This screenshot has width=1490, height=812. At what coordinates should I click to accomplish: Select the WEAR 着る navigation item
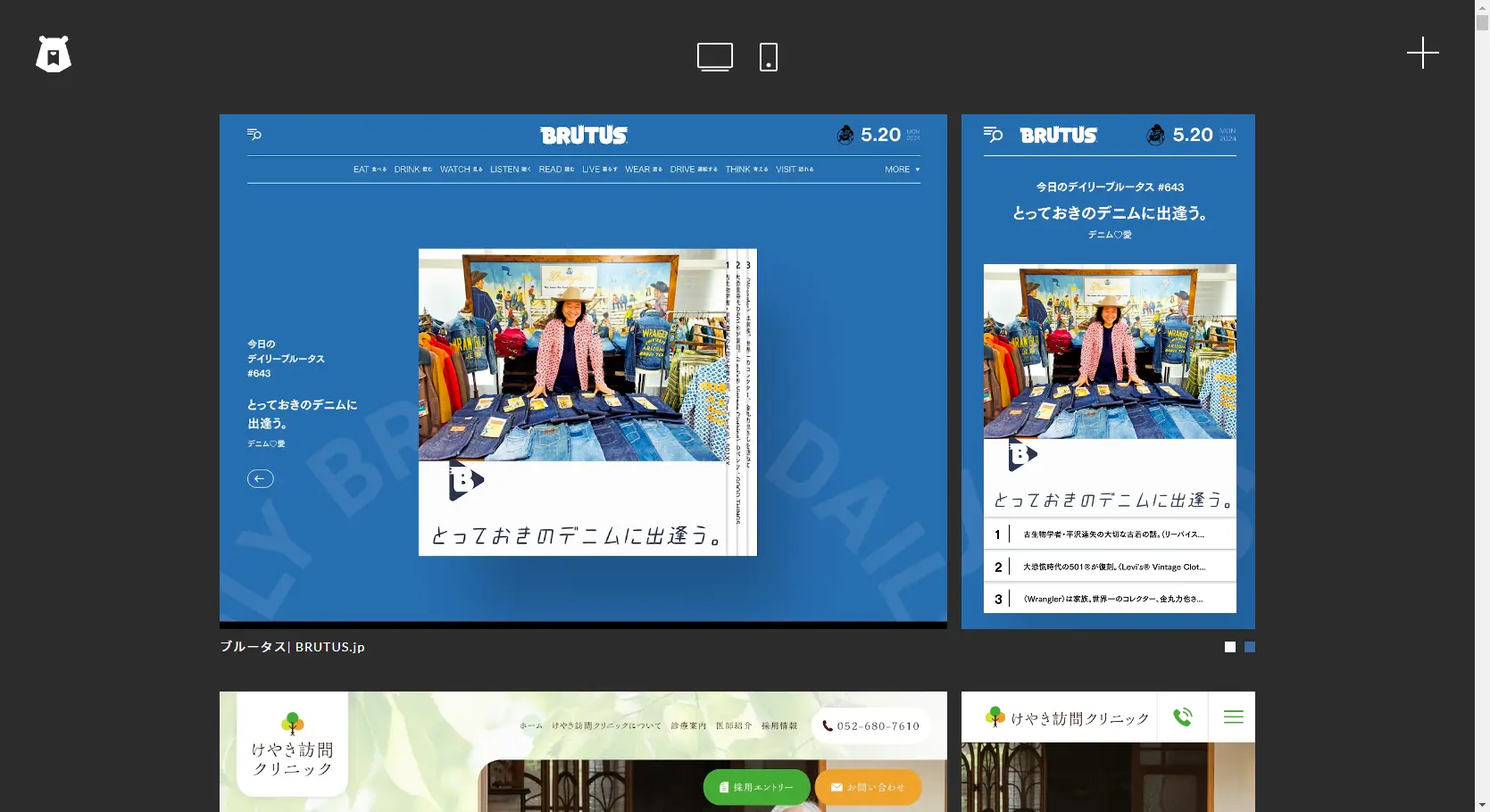tap(642, 169)
